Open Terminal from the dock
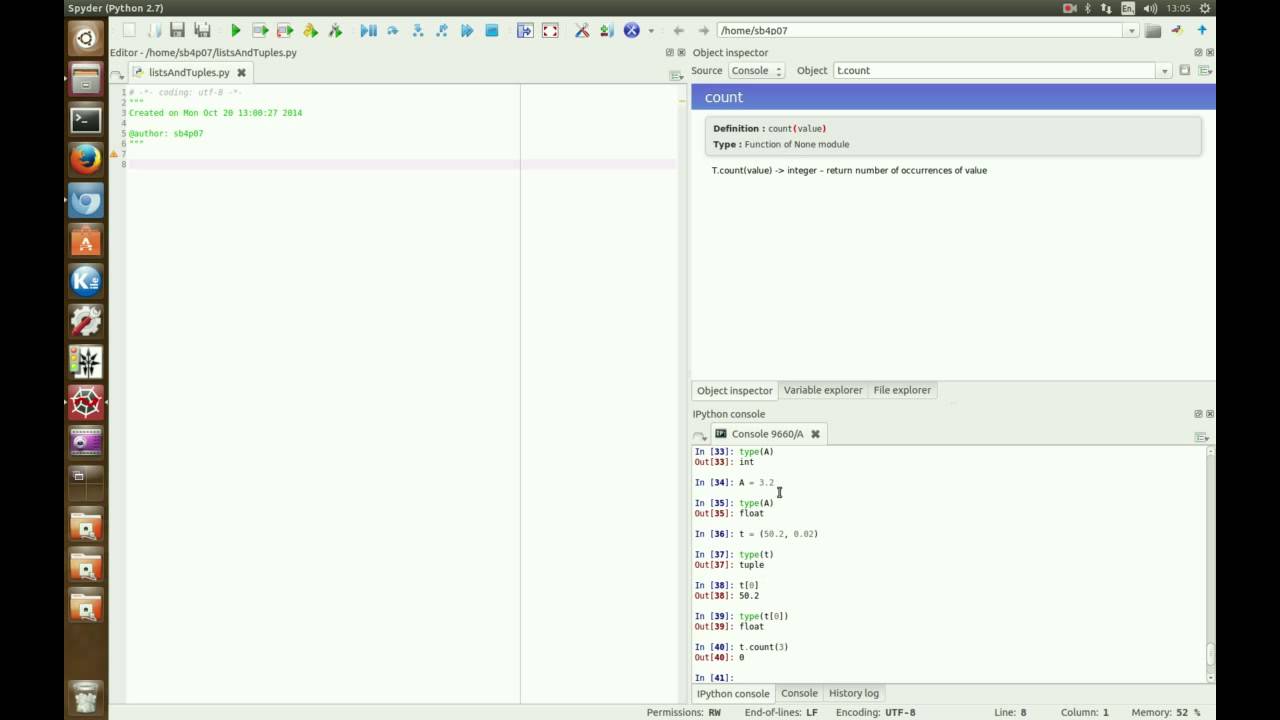Image resolution: width=1280 pixels, height=720 pixels. [x=86, y=120]
